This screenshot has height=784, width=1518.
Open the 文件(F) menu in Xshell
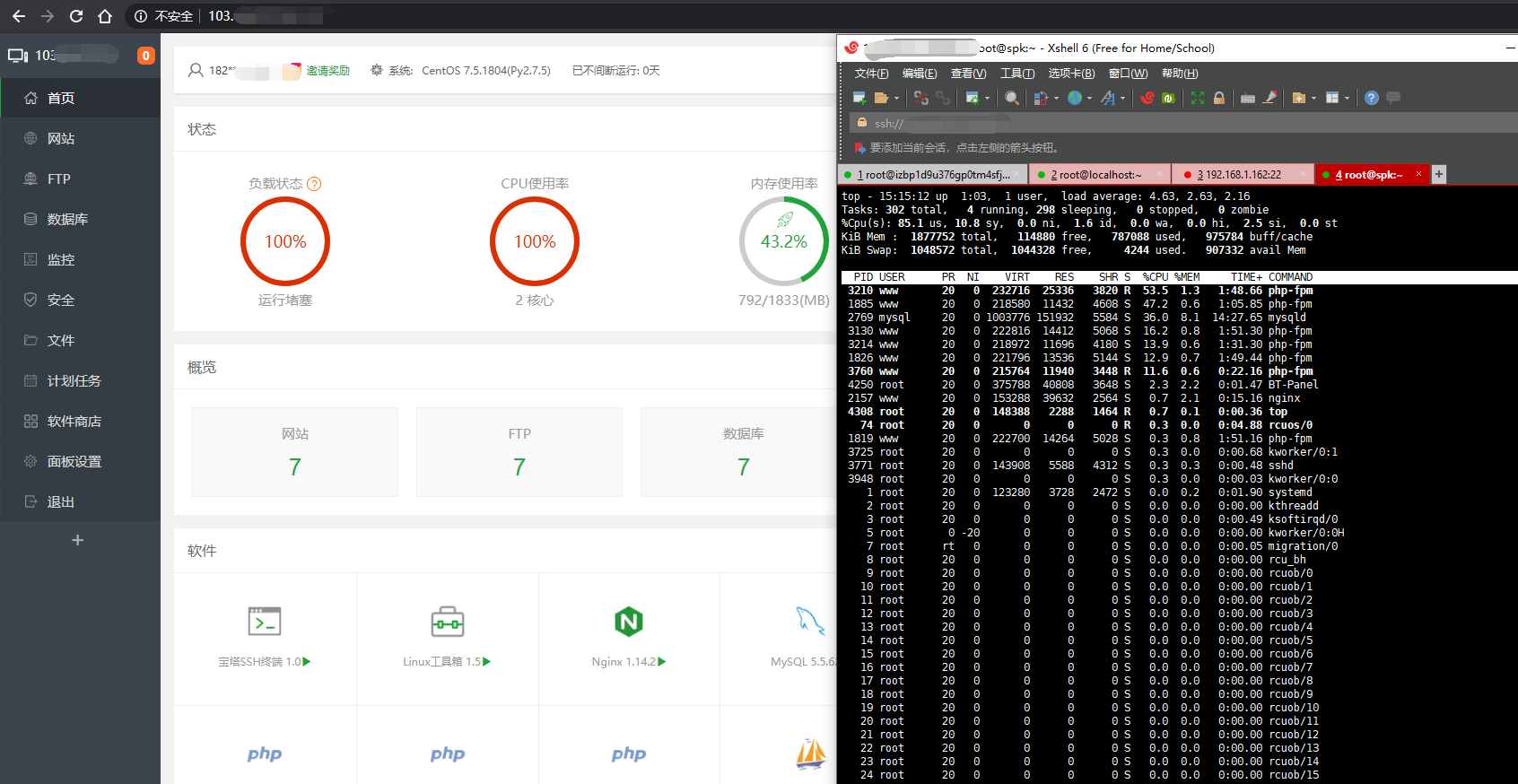click(x=871, y=74)
